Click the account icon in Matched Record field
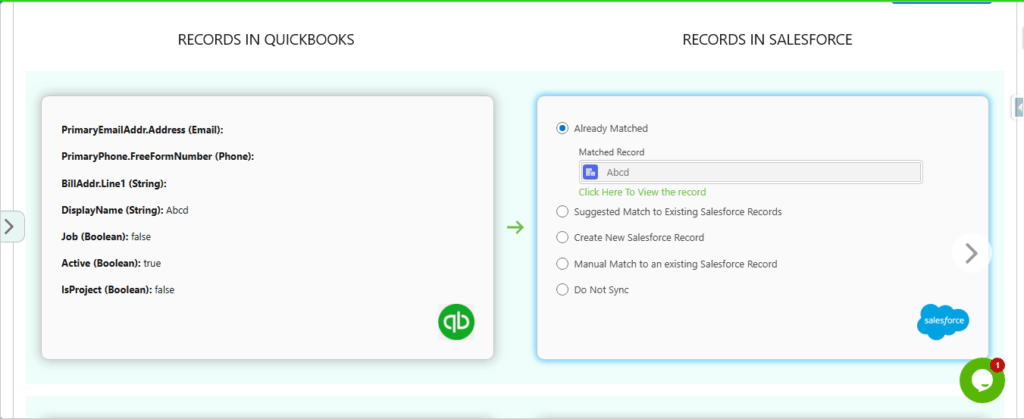 [590, 172]
